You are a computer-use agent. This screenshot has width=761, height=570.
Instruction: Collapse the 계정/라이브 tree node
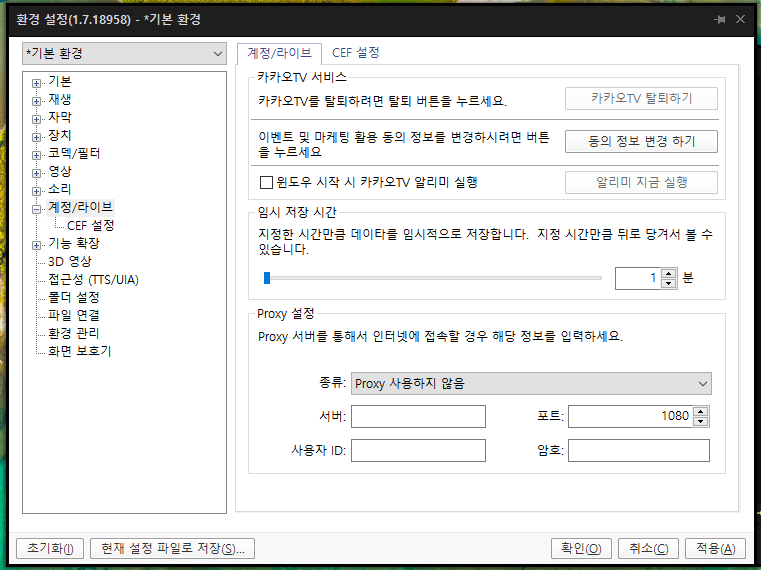[36, 209]
